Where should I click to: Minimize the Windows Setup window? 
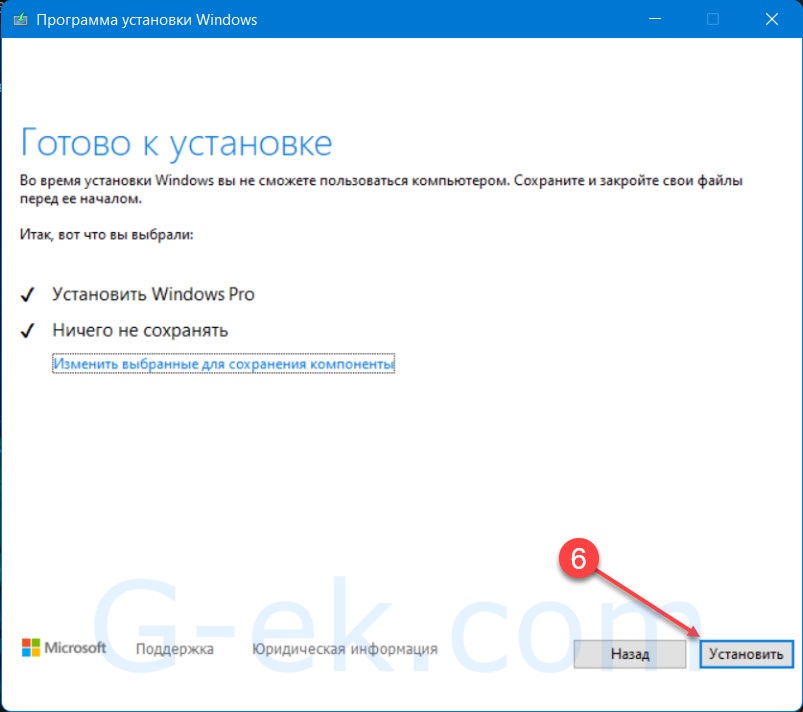pyautogui.click(x=655, y=19)
